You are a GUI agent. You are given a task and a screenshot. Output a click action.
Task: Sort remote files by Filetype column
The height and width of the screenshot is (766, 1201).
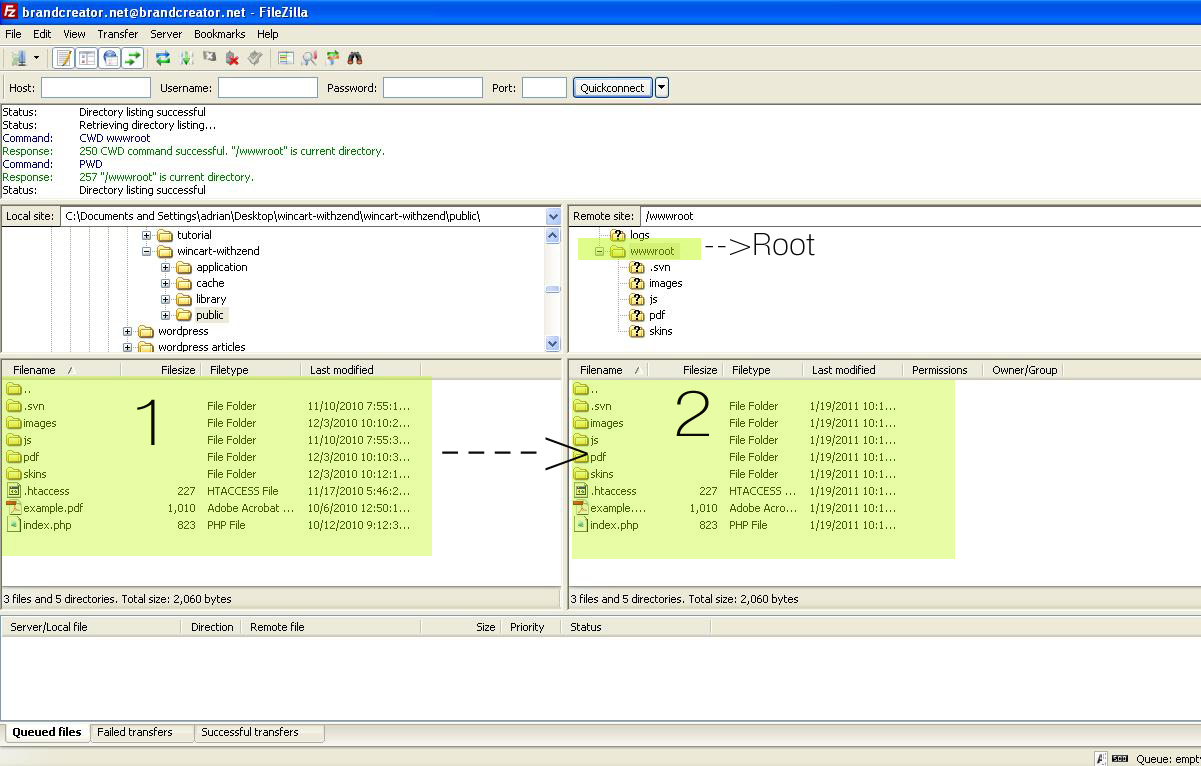(x=762, y=370)
